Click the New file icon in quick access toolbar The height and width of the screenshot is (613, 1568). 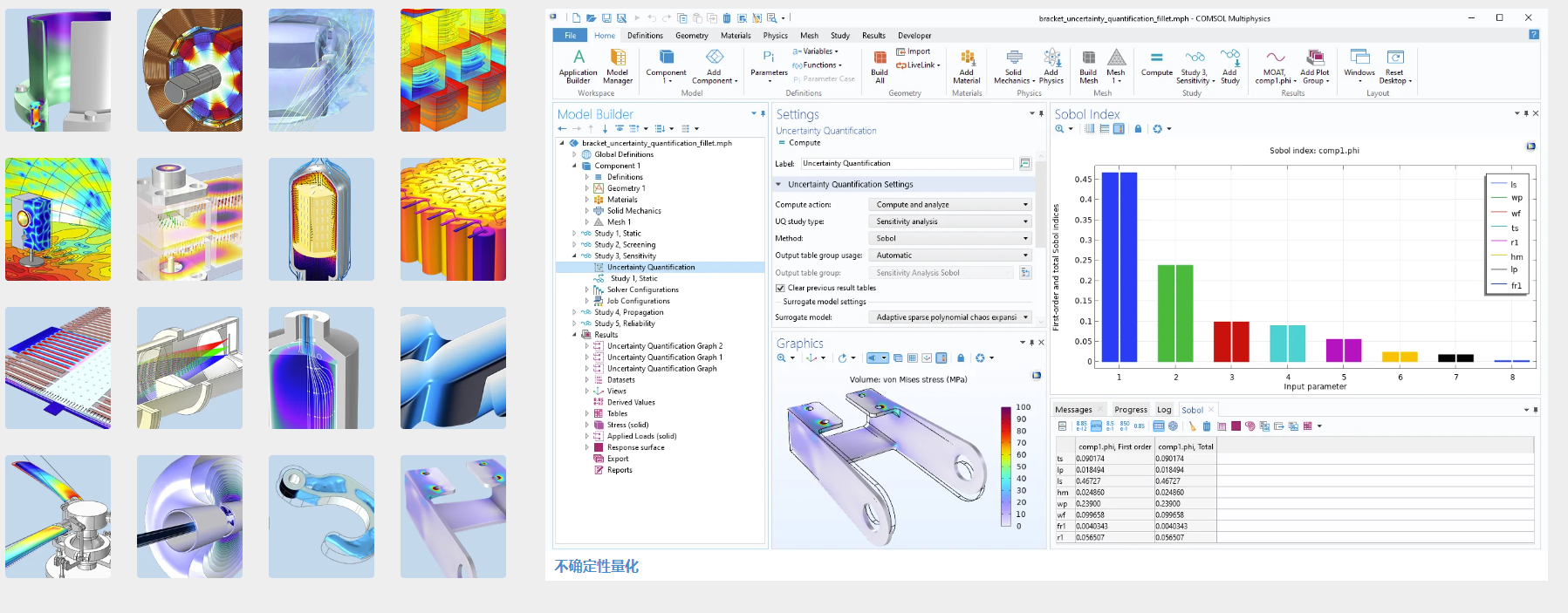click(576, 18)
